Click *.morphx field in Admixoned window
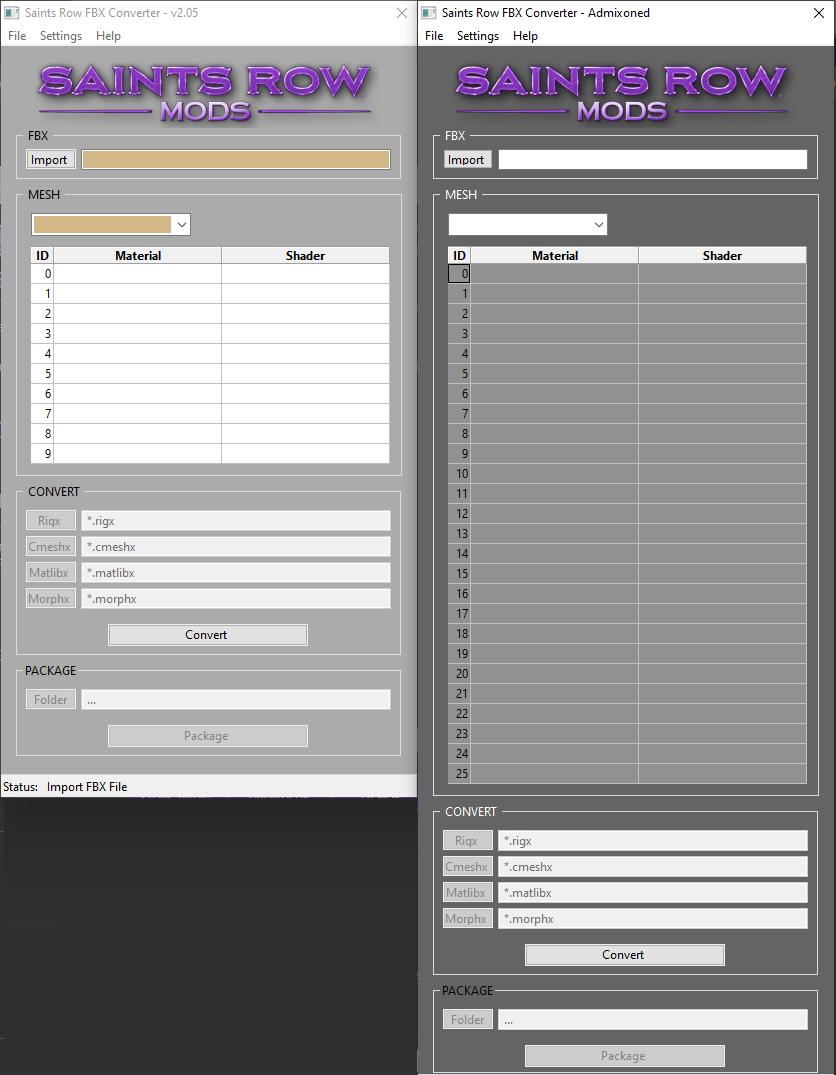836x1075 pixels. 653,919
